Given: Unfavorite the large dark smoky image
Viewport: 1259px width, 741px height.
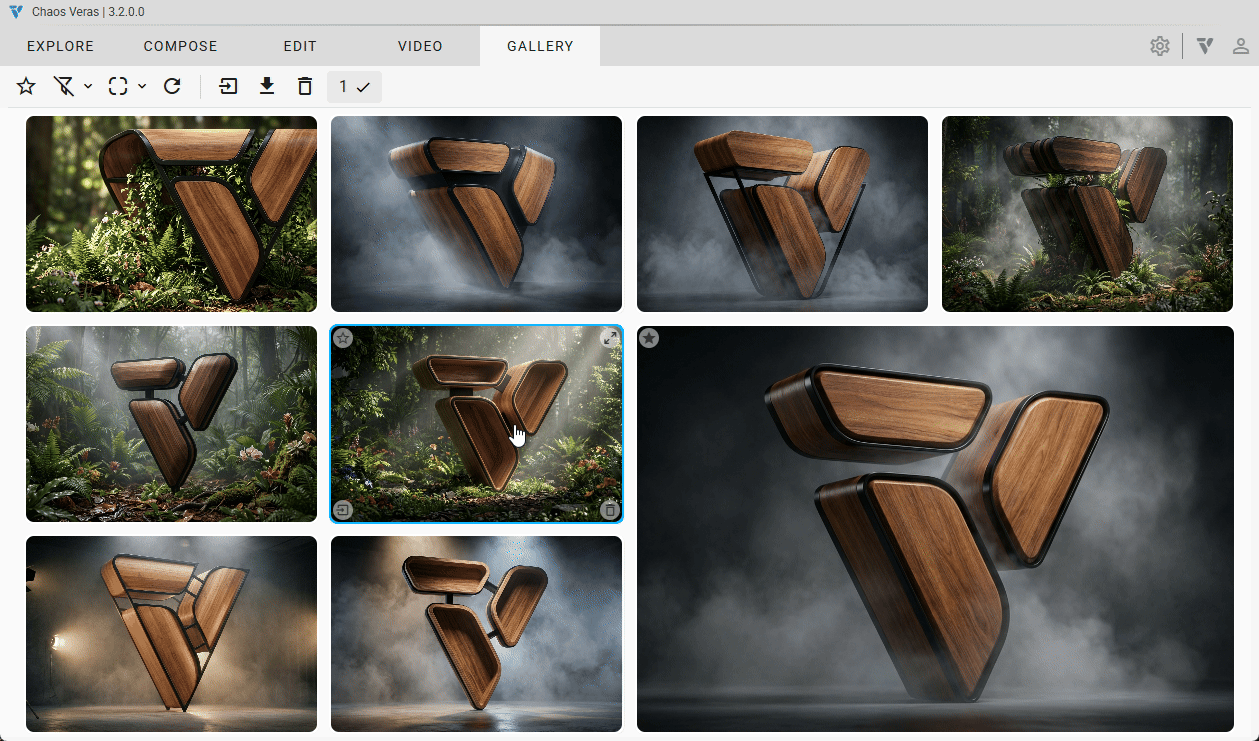Looking at the screenshot, I should tap(649, 338).
